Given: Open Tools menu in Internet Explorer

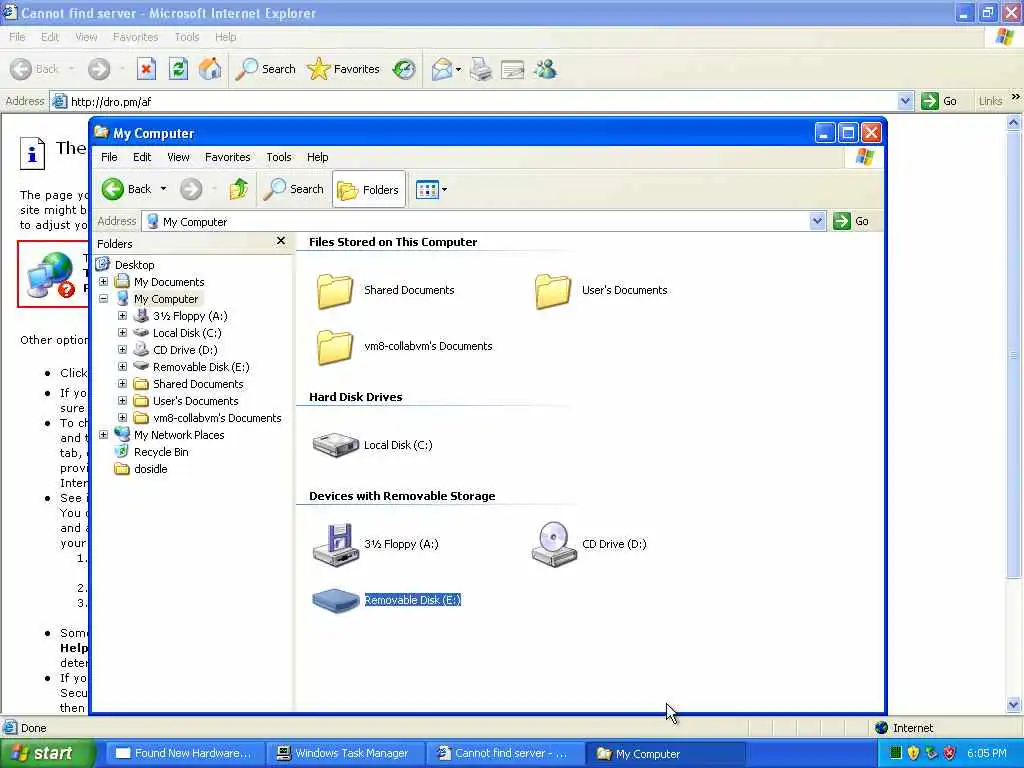Looking at the screenshot, I should point(186,37).
